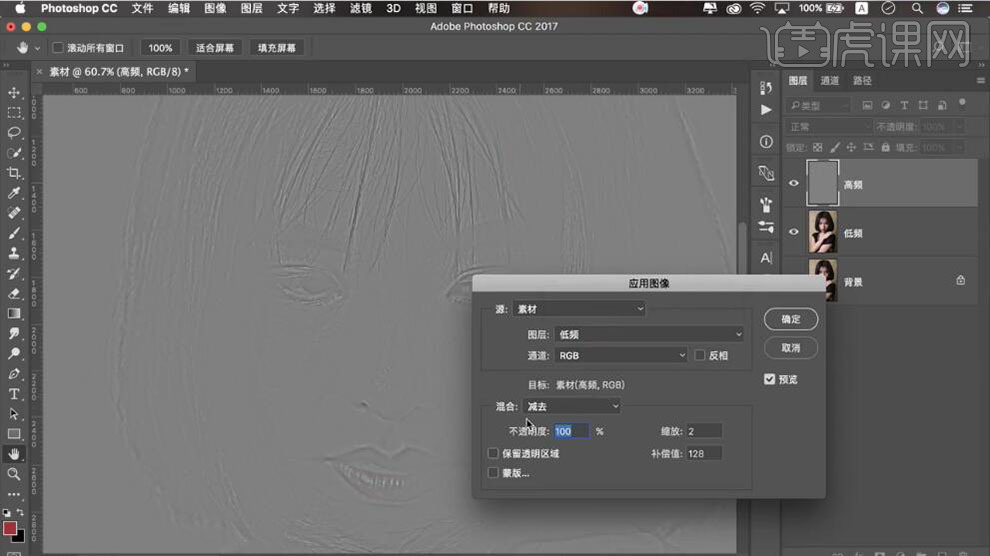Open the Properties info panel icon
The height and width of the screenshot is (556, 990).
pos(766,142)
